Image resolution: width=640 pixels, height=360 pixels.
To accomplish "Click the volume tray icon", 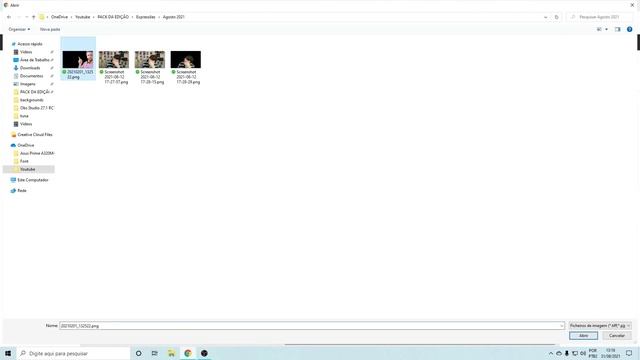I will pos(583,353).
